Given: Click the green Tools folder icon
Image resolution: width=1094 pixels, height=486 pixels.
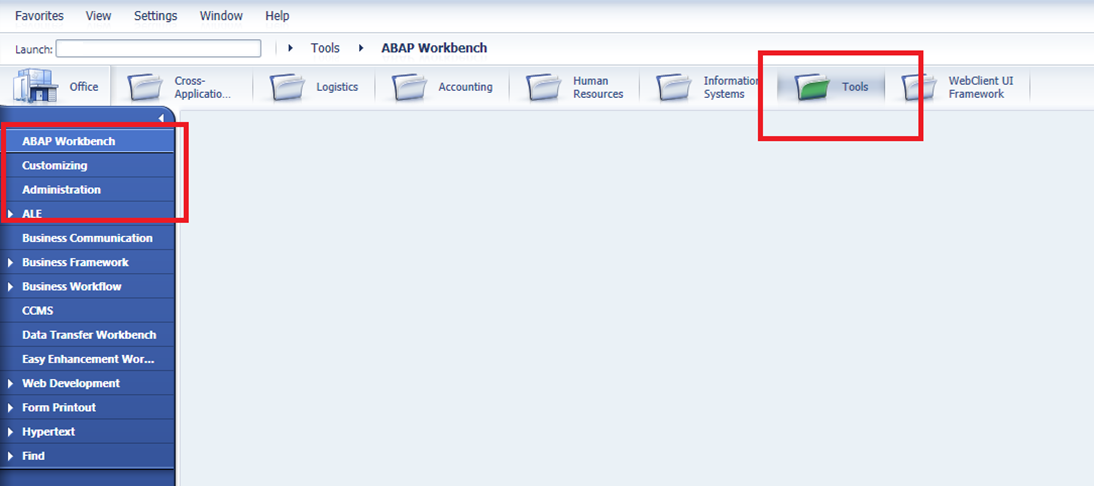Looking at the screenshot, I should click(812, 88).
